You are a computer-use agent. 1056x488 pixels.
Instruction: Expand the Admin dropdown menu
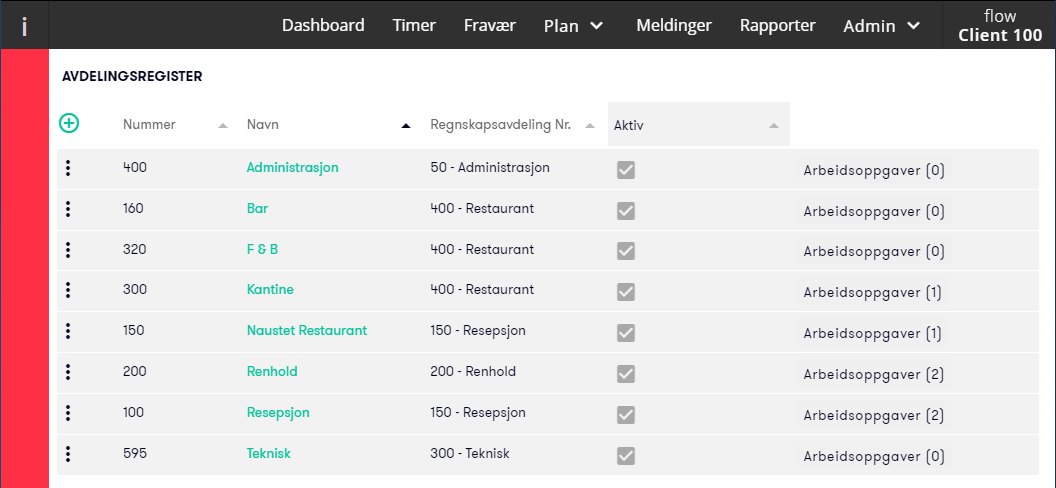(882, 26)
